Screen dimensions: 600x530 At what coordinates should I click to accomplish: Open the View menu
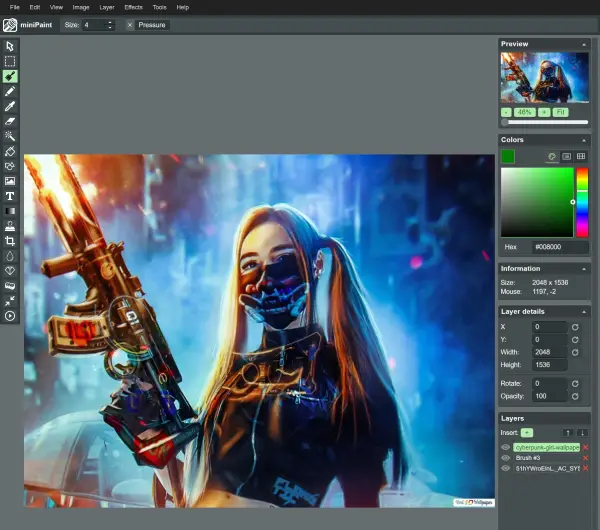pyautogui.click(x=56, y=7)
